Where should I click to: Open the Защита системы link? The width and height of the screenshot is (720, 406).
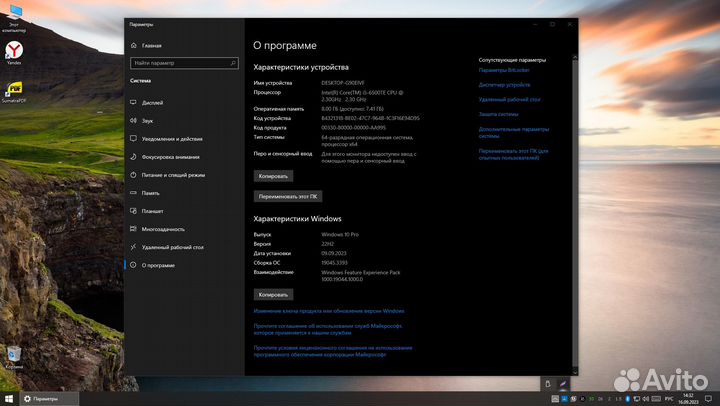[498, 114]
